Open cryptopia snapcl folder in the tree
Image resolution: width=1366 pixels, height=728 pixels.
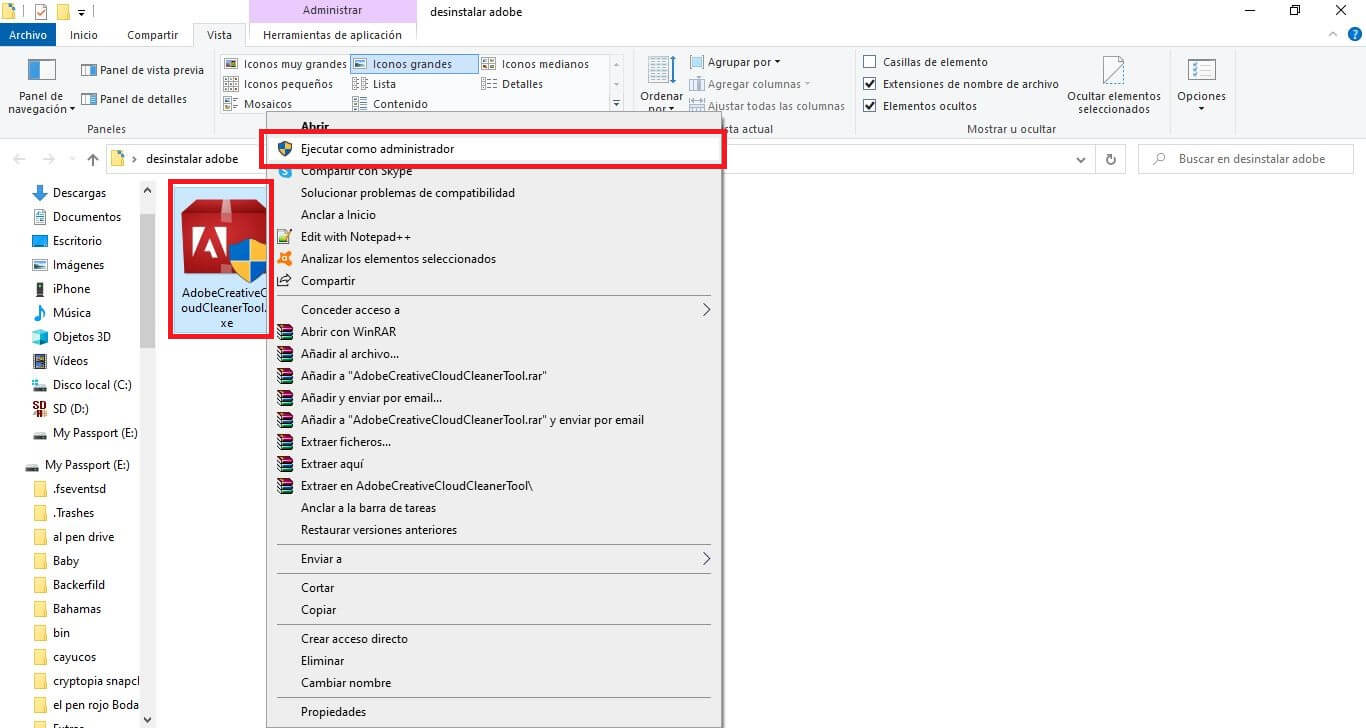[87, 681]
